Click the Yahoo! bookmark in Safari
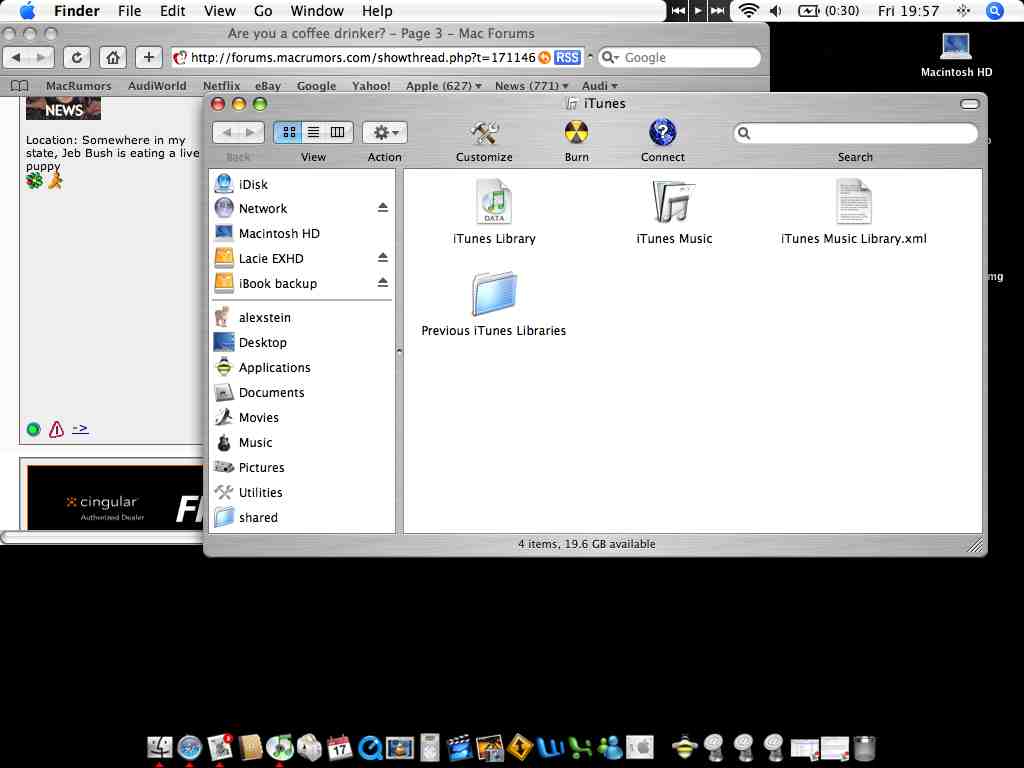Screen dimensions: 1024x768 [371, 86]
